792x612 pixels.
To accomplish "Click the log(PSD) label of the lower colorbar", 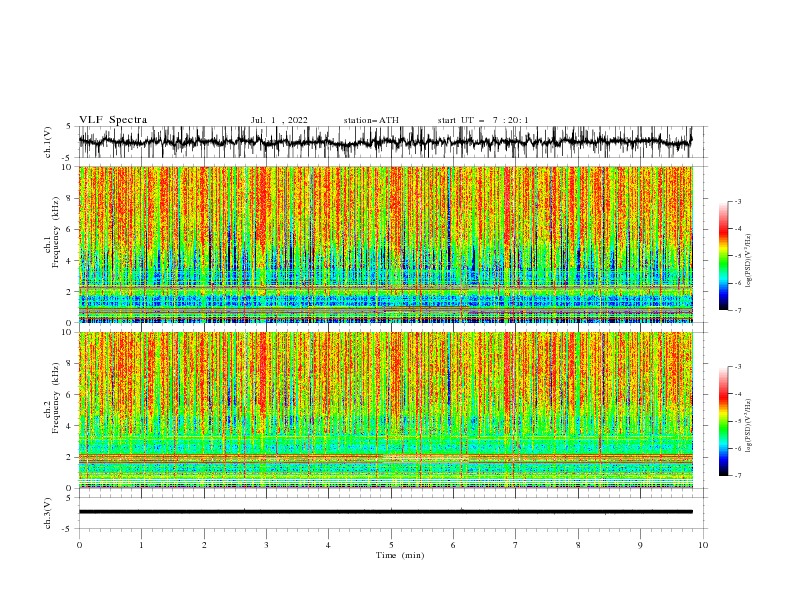I will pos(749,425).
